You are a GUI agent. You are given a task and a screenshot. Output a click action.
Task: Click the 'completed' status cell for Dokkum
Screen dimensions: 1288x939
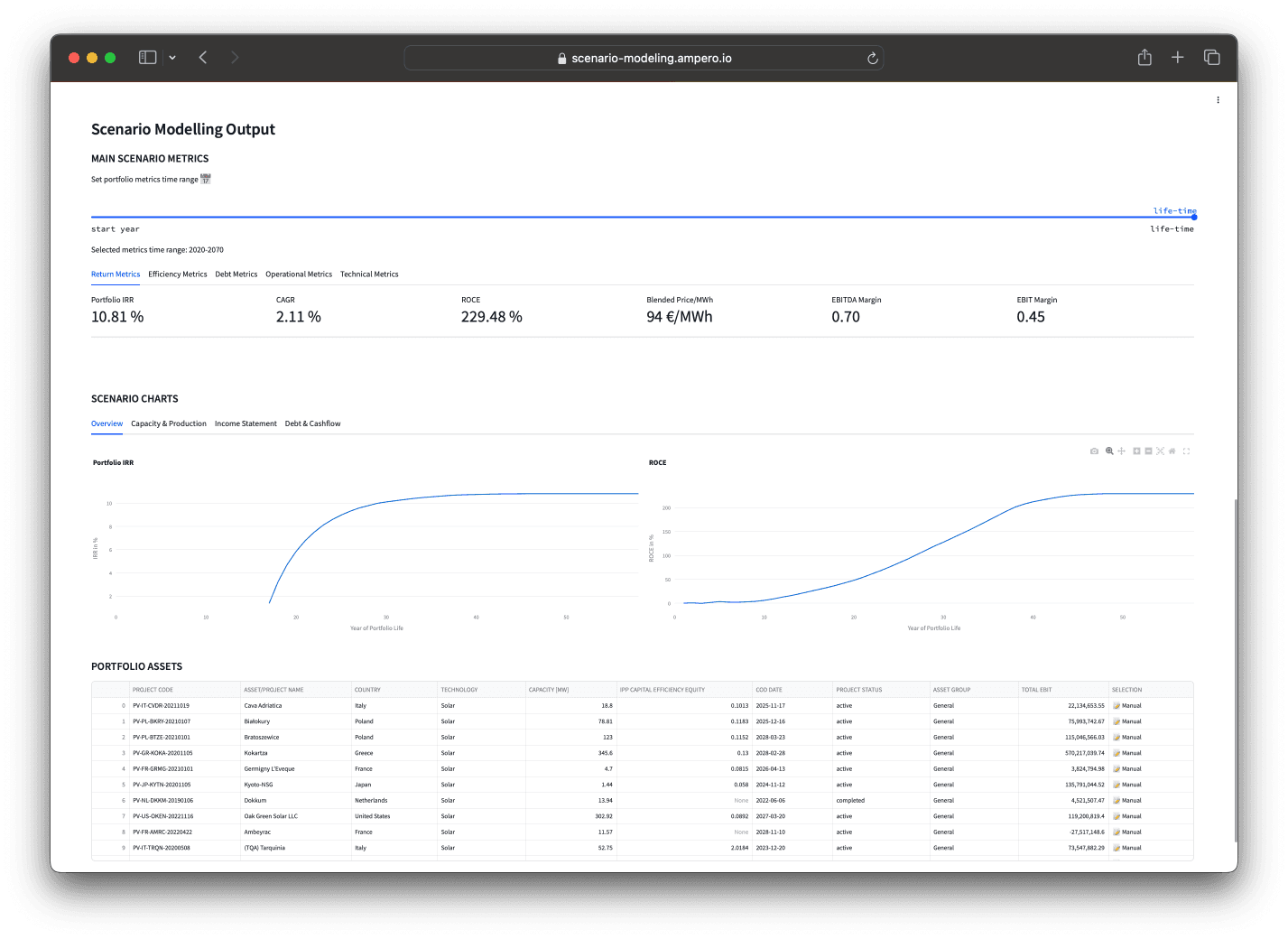pos(881,801)
